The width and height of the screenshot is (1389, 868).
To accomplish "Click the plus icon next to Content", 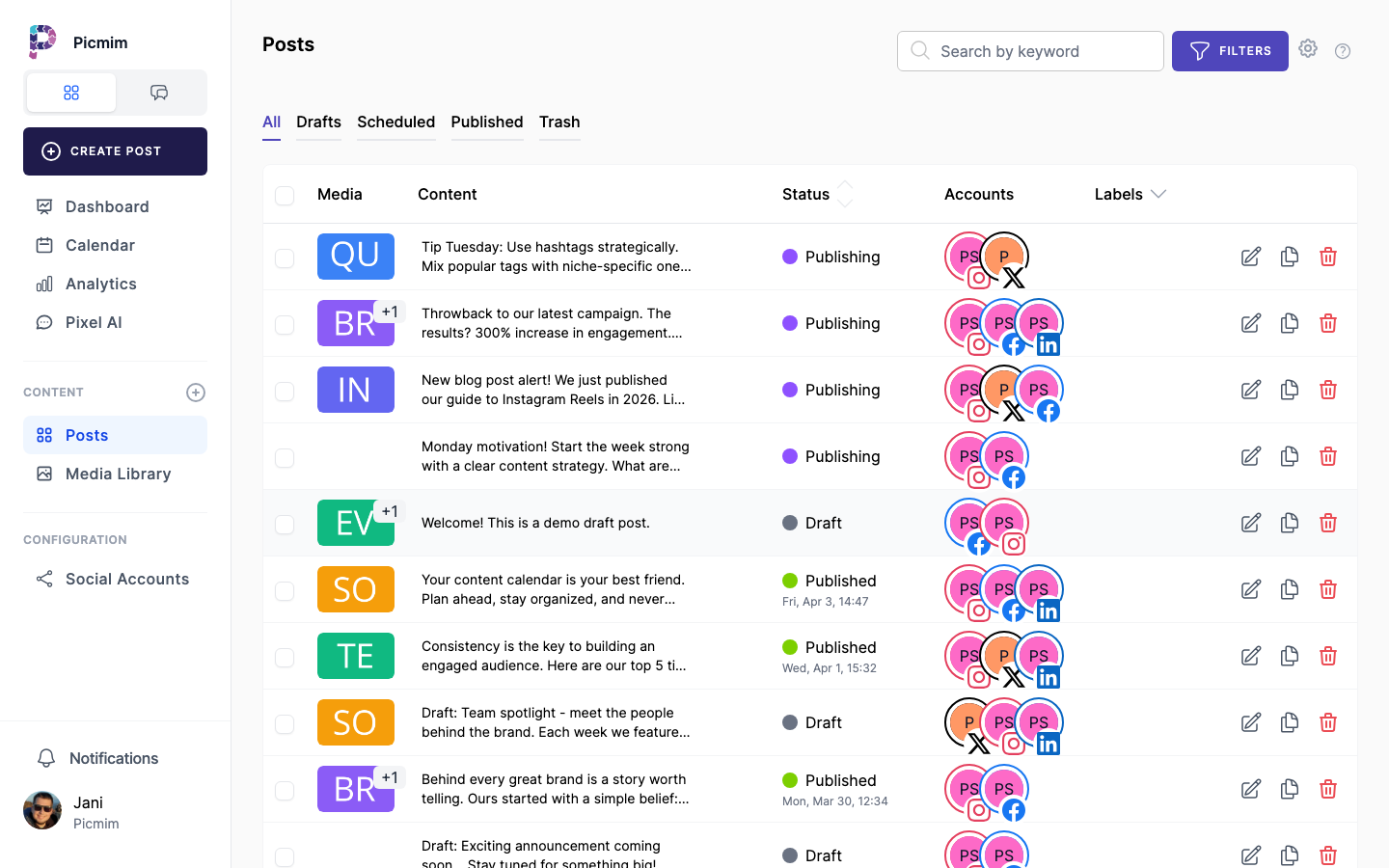I will 196,393.
